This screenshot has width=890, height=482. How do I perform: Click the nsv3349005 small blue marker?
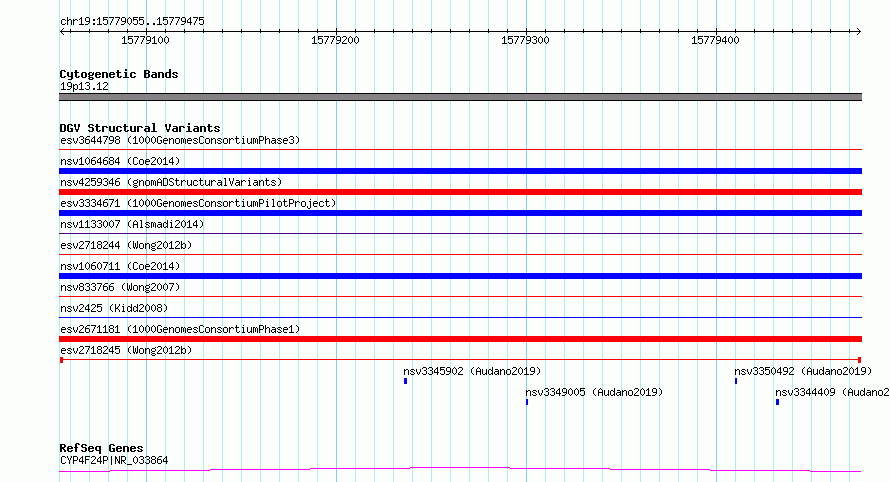[527, 402]
